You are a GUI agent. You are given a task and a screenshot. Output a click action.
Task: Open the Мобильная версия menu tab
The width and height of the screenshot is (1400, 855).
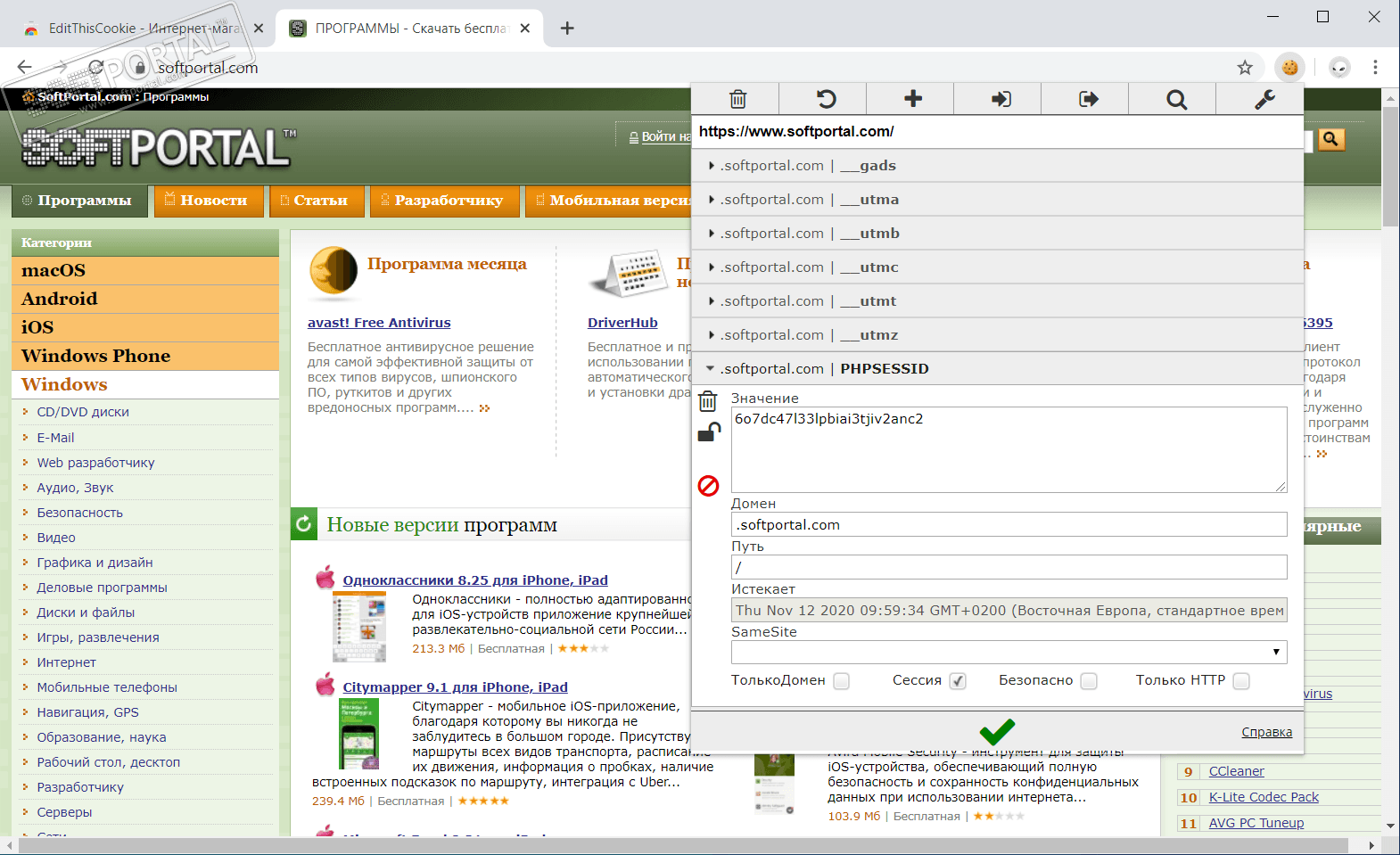pos(608,201)
